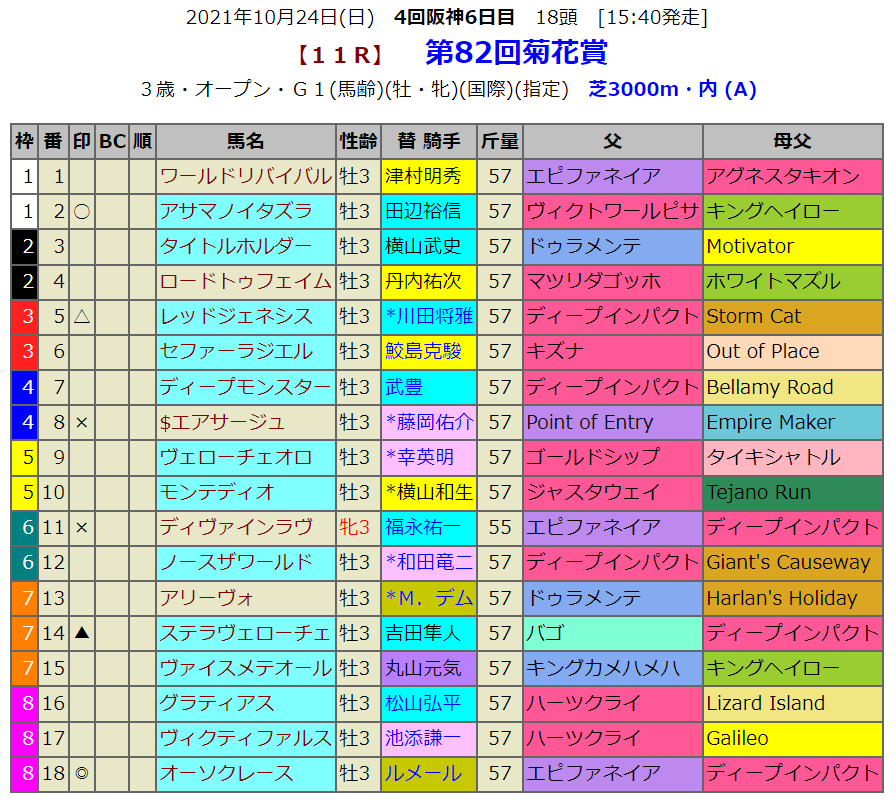Open horse ディープモンスター
Image resolution: width=896 pixels, height=804 pixels.
[245, 387]
